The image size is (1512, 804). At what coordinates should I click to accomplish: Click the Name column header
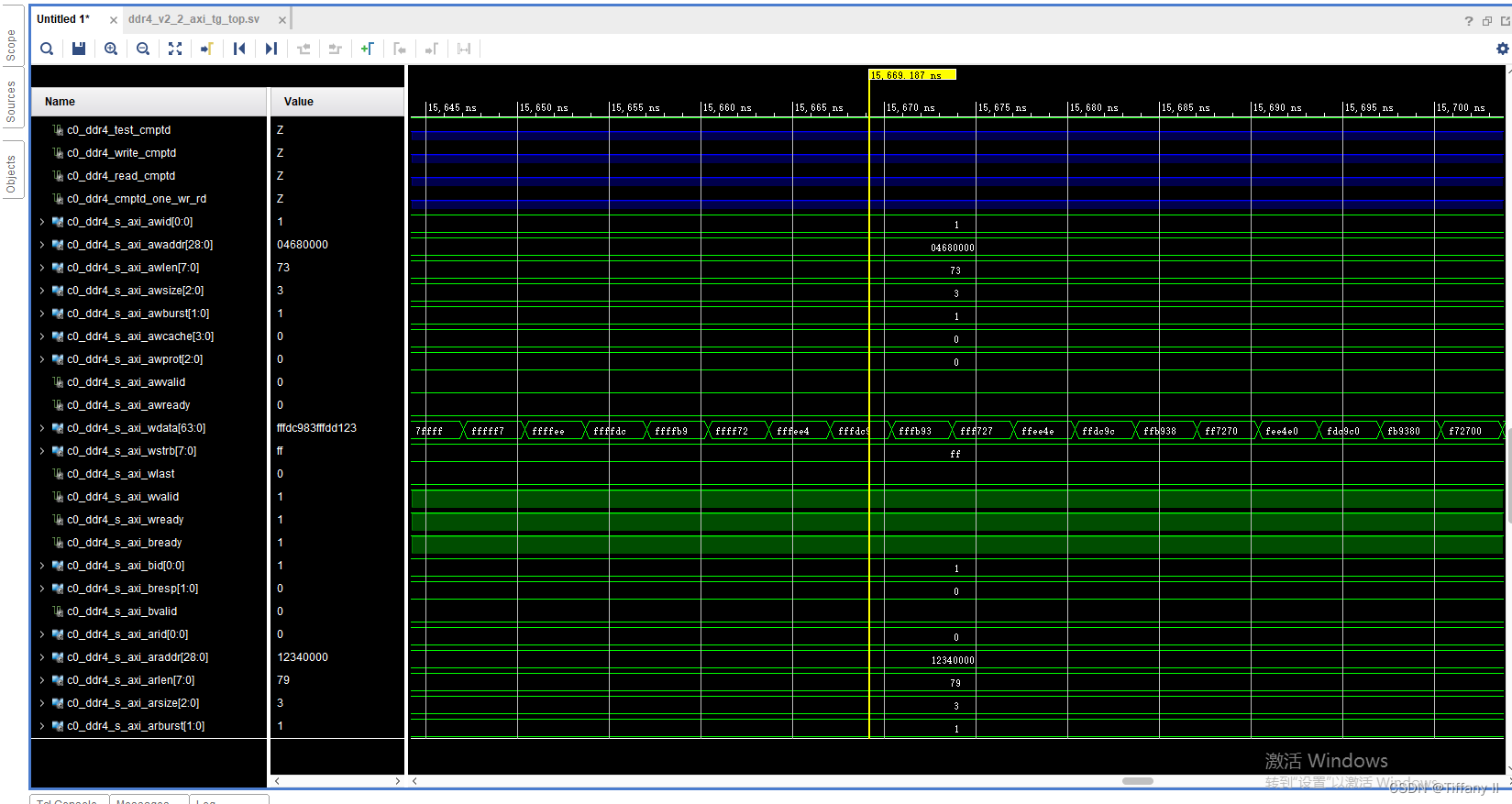pos(149,102)
